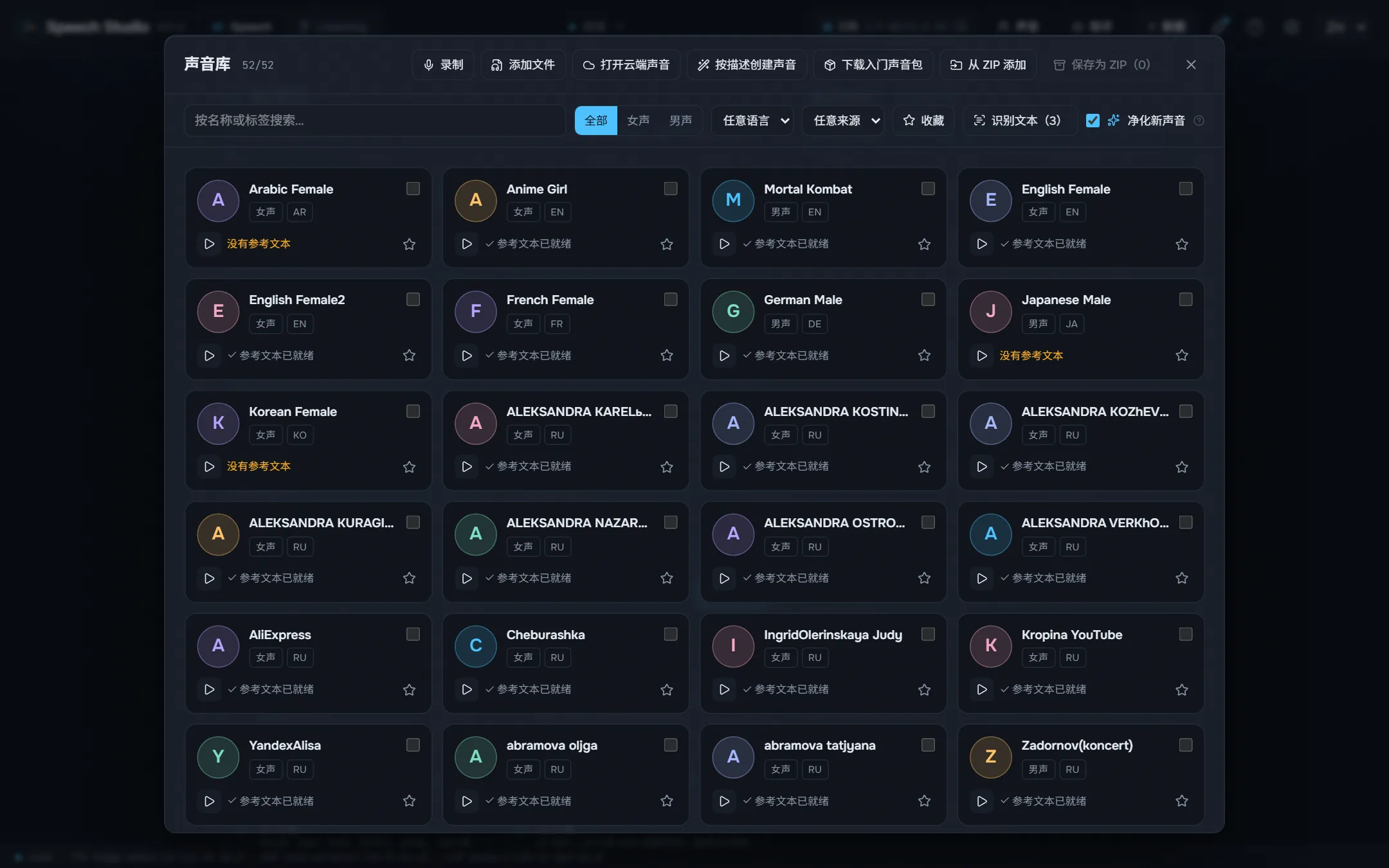
Task: Filter voices by 男声
Action: point(680,121)
